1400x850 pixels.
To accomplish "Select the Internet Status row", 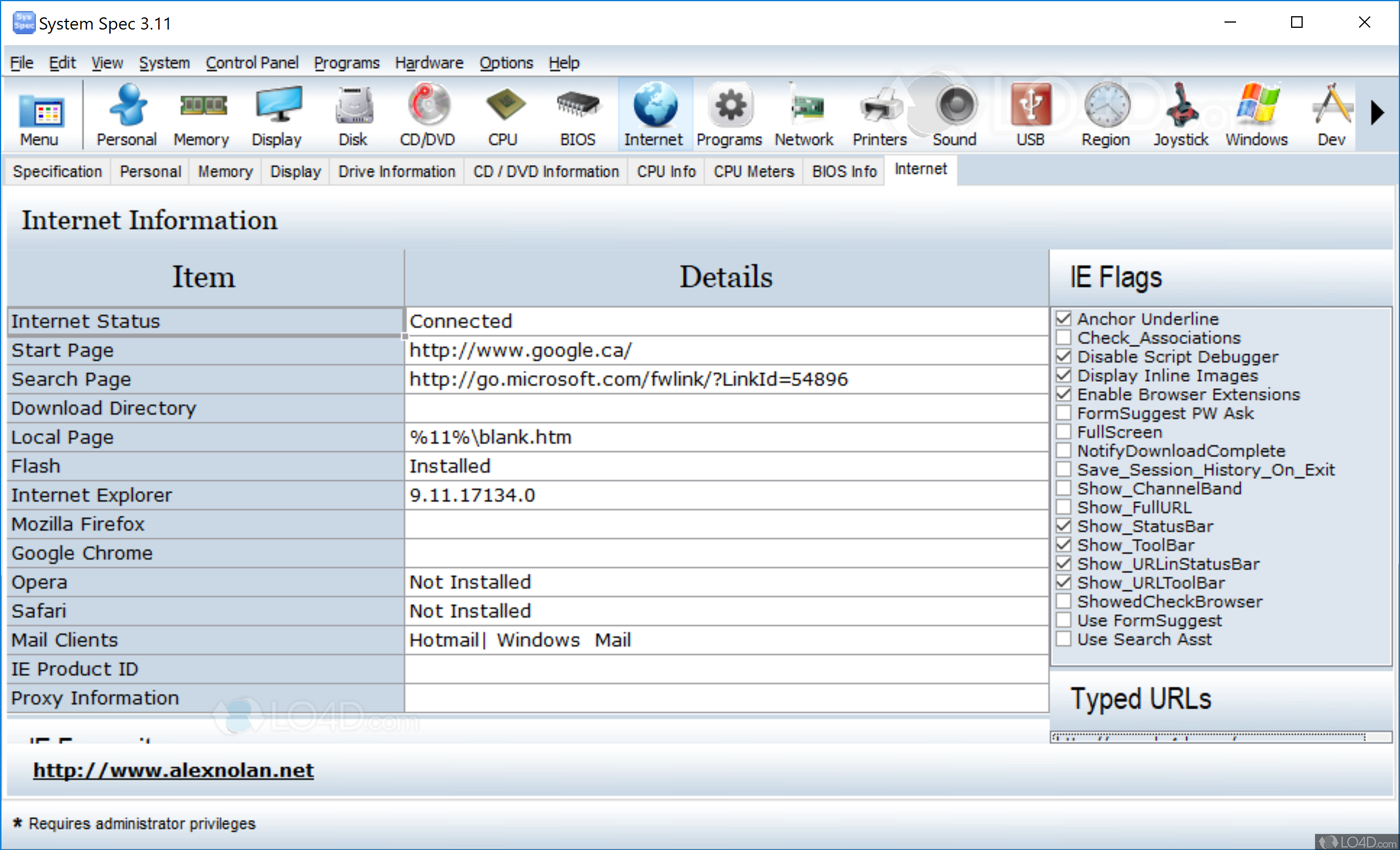I will point(203,321).
